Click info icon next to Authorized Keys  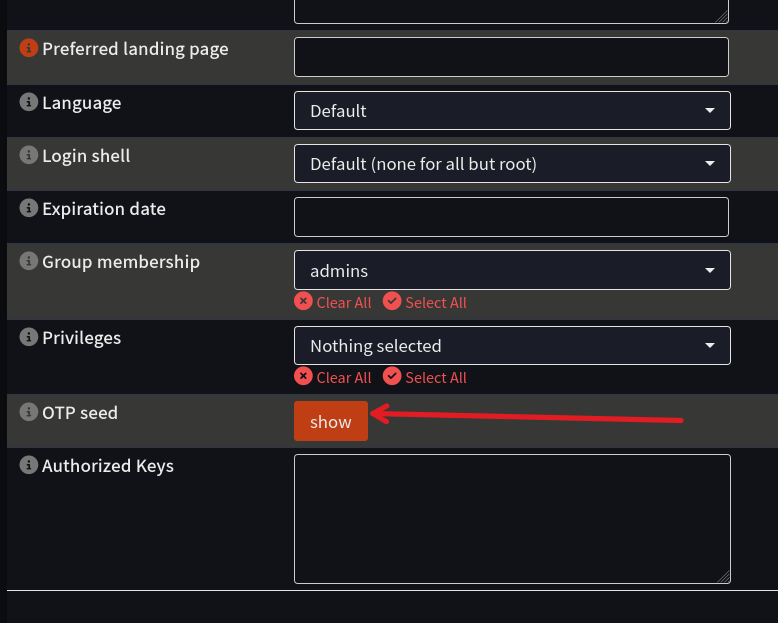pos(29,465)
